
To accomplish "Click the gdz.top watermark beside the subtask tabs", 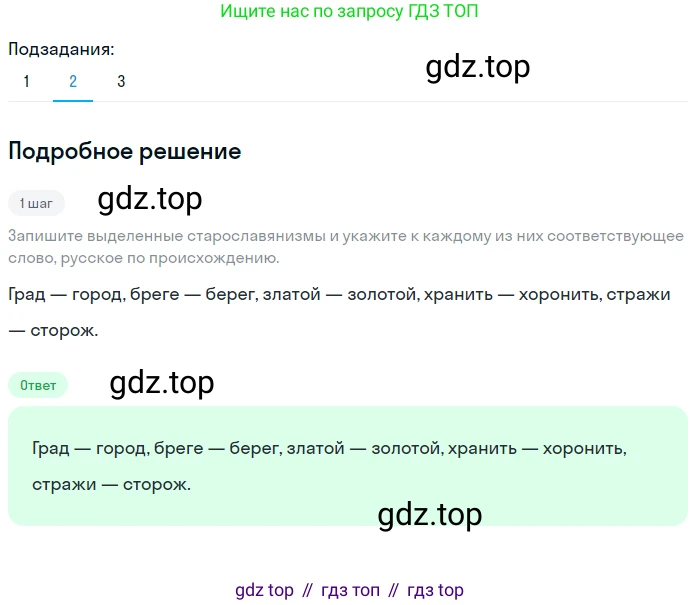I will click(477, 66).
